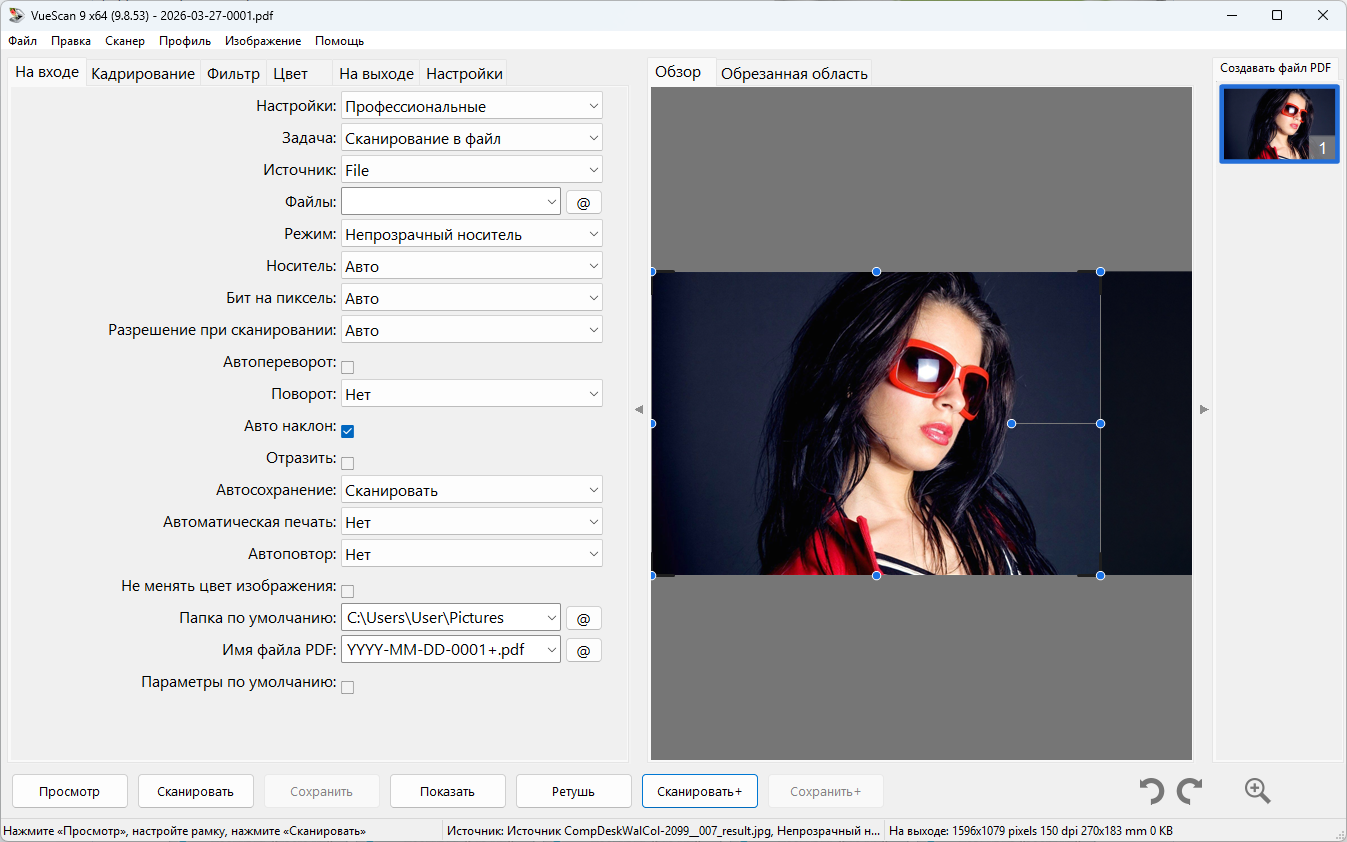
Task: Switch to the Кадрирование tab
Action: click(x=143, y=73)
